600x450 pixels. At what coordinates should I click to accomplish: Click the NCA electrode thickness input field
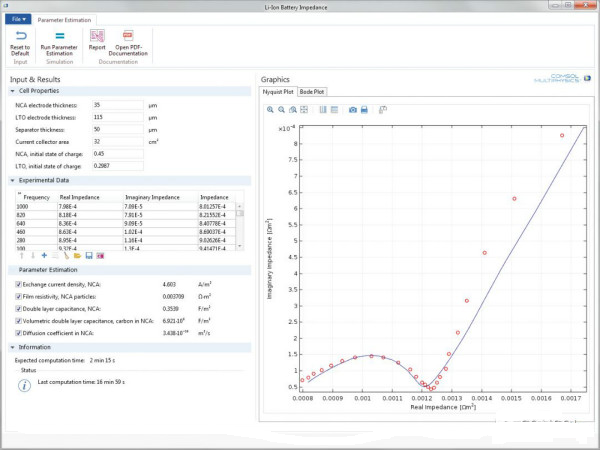click(115, 105)
